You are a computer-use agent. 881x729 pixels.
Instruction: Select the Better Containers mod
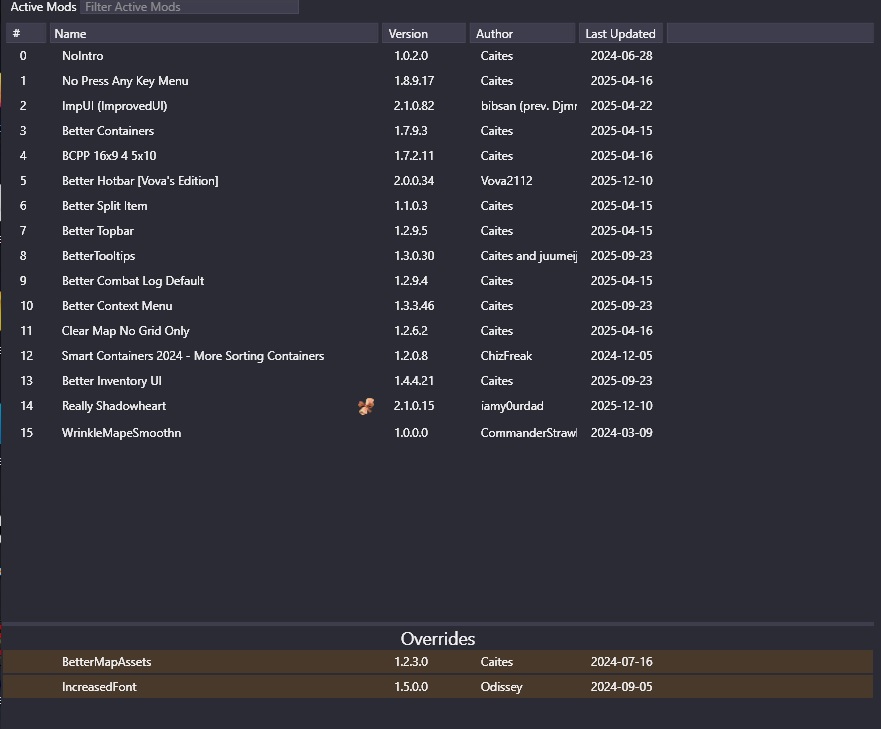point(438,130)
